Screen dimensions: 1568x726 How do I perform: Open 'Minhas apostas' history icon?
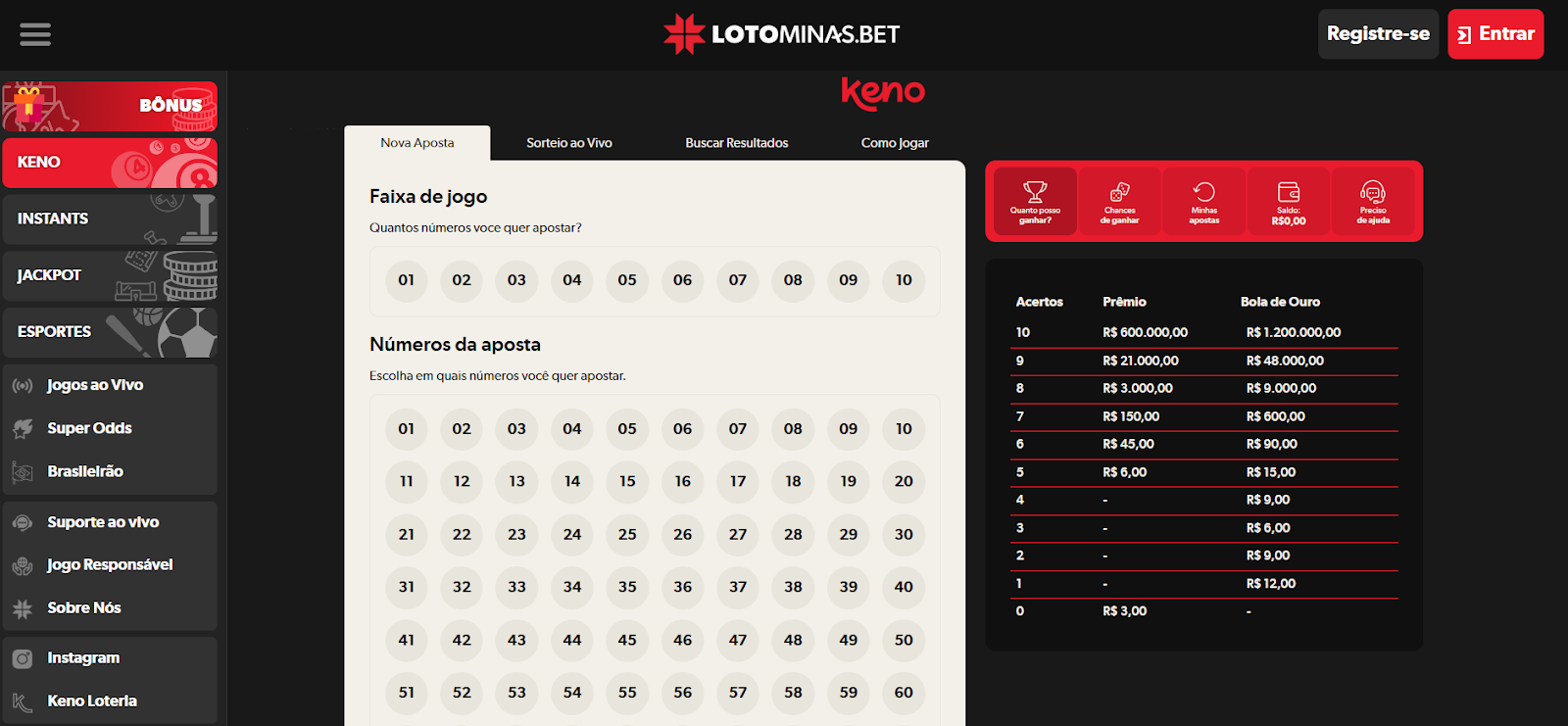(x=1203, y=201)
